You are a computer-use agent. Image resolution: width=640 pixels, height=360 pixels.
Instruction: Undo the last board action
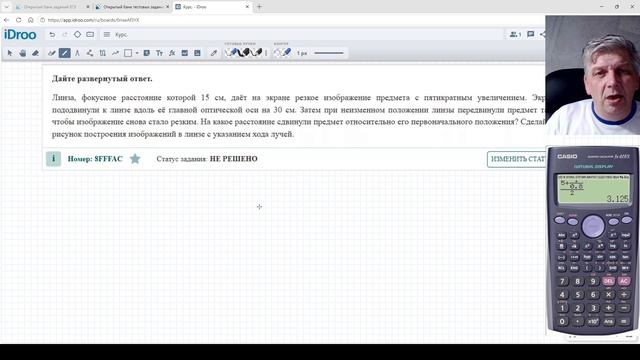(x=52, y=35)
